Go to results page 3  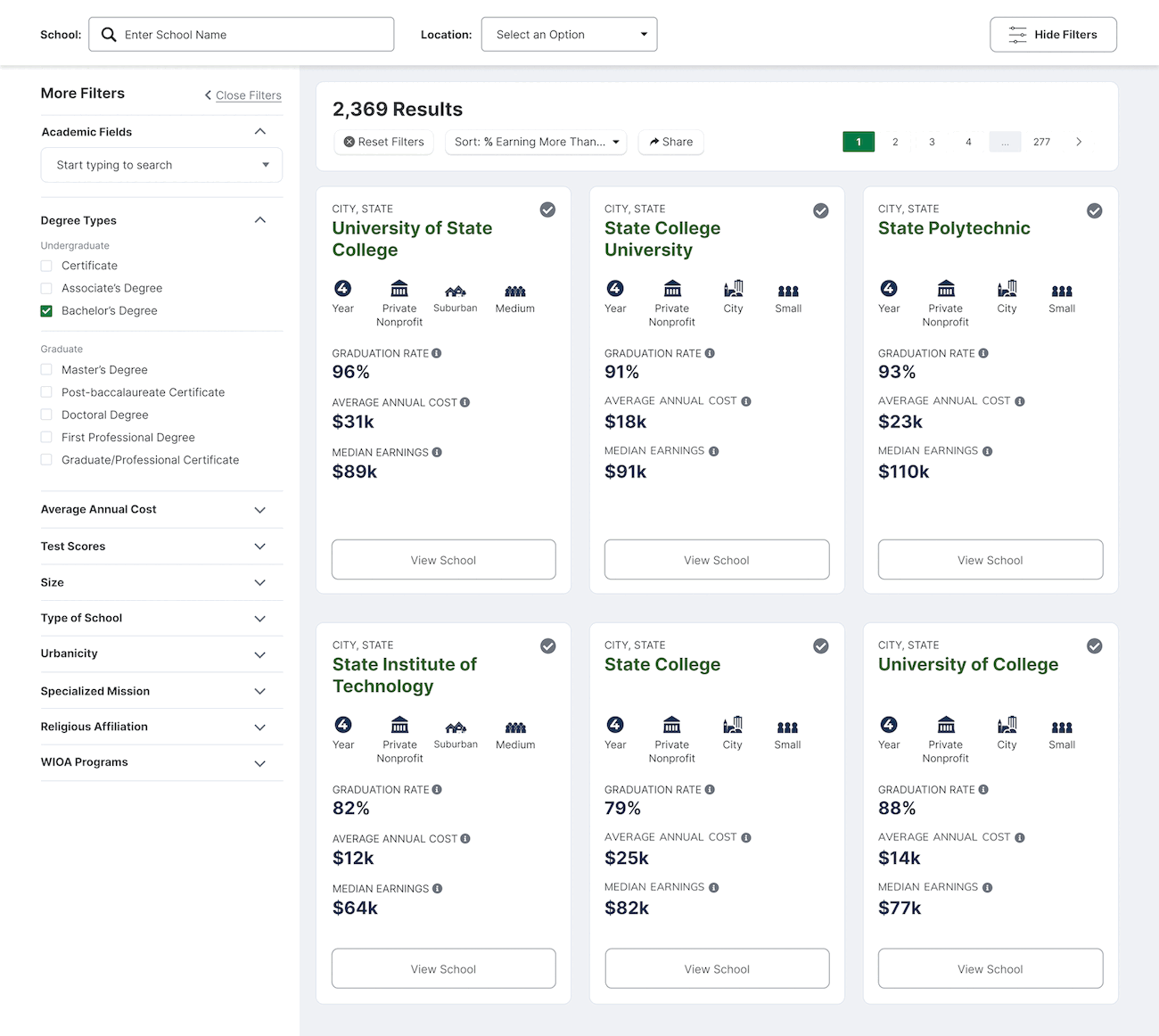pos(932,142)
